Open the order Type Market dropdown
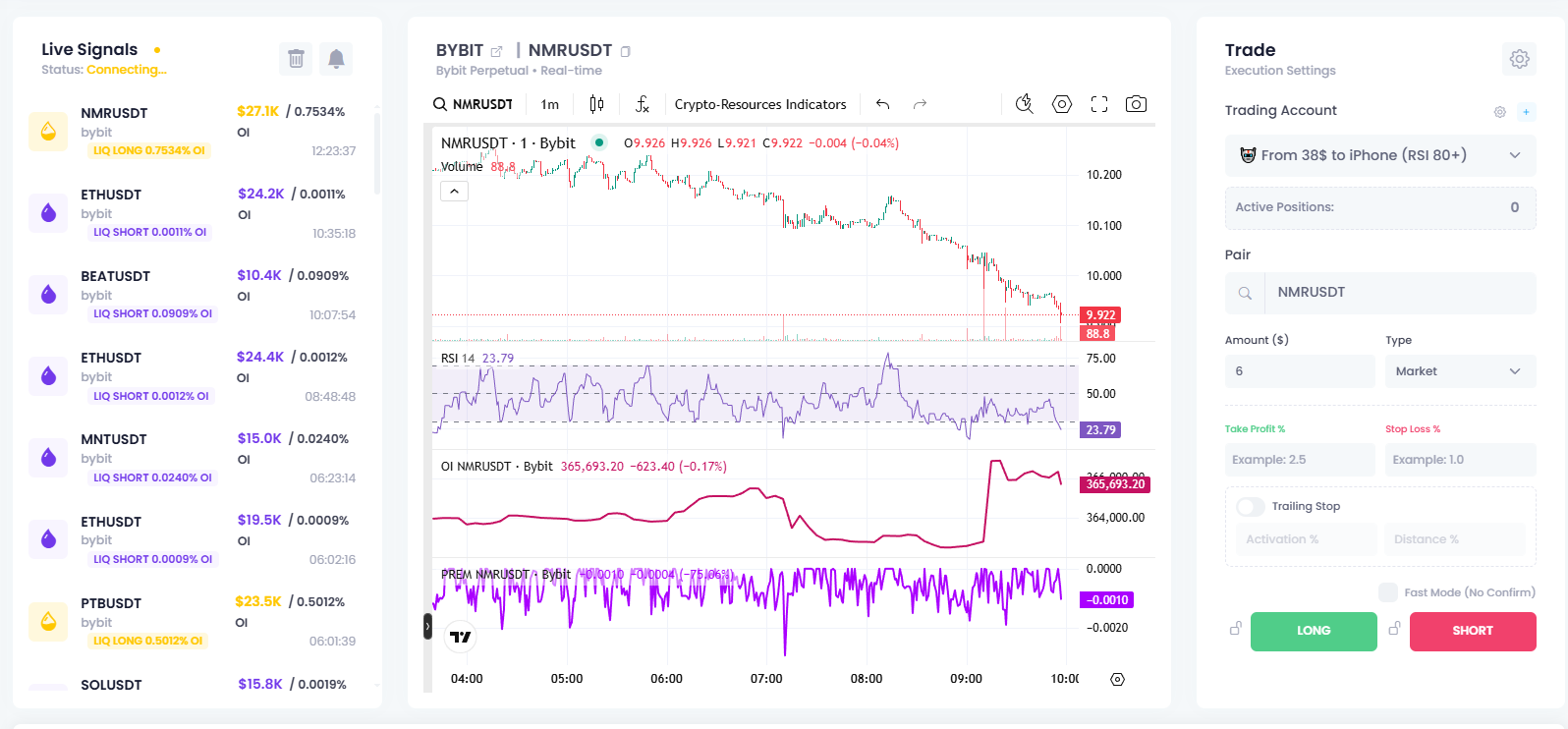This screenshot has height=729, width=1568. point(1460,371)
